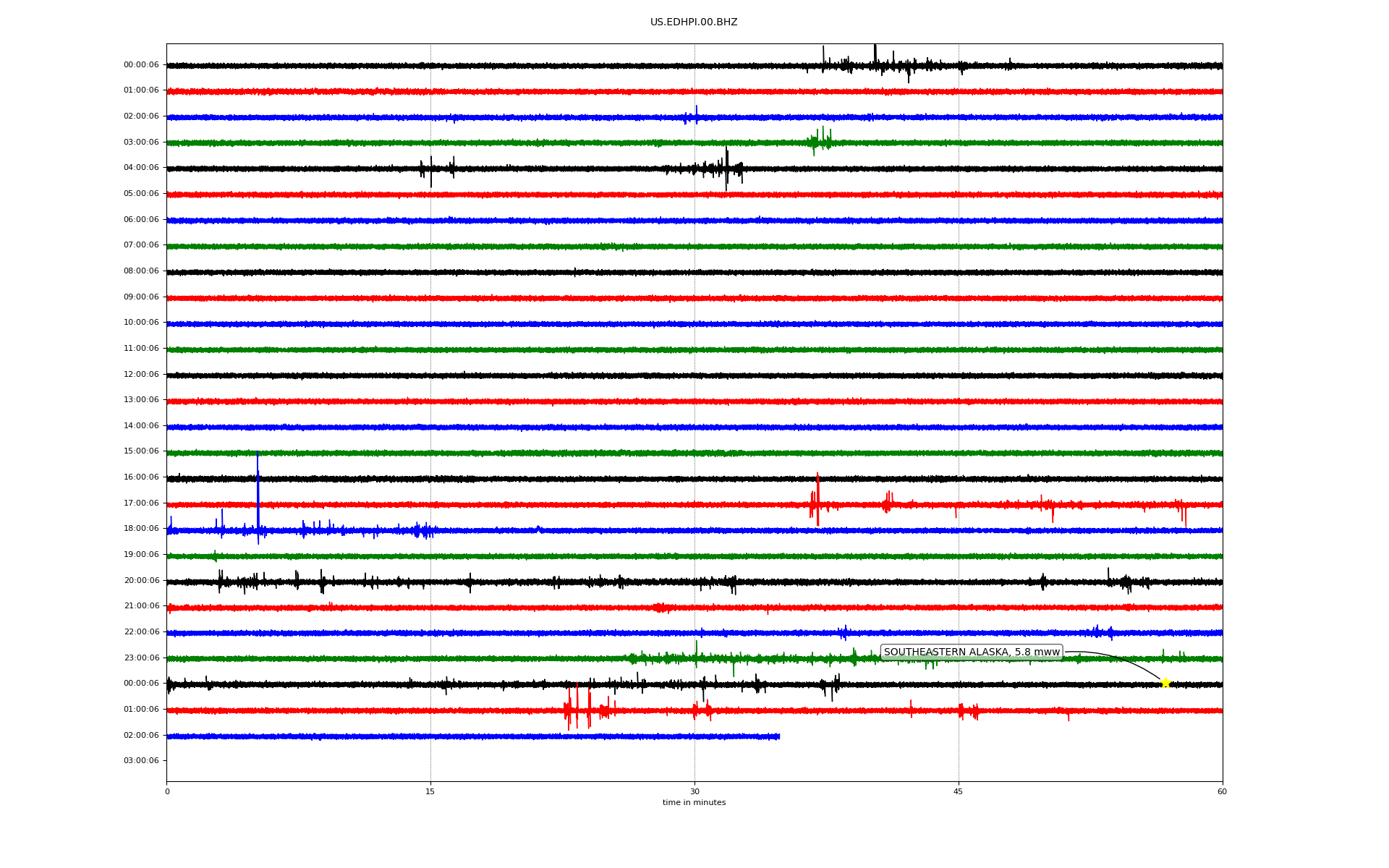Click the 45 minute axis tick label
The width and height of the screenshot is (1389, 868).
point(958,792)
